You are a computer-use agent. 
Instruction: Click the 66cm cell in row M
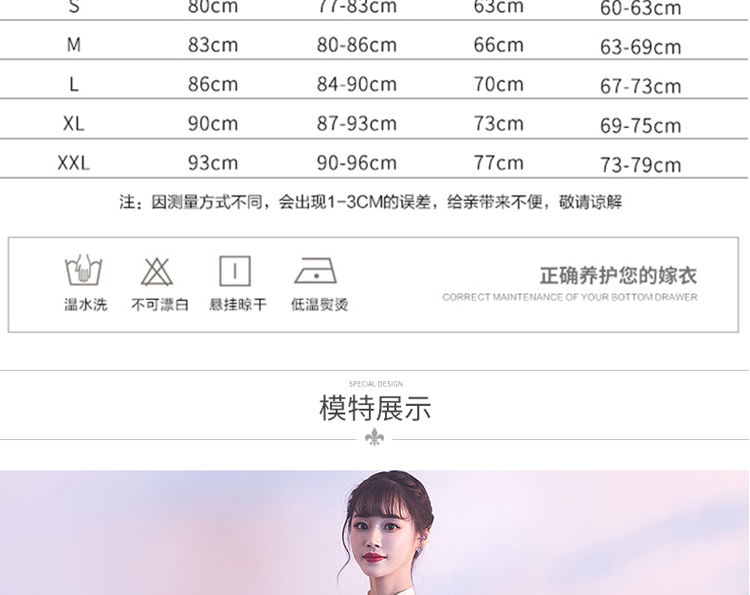[x=498, y=44]
